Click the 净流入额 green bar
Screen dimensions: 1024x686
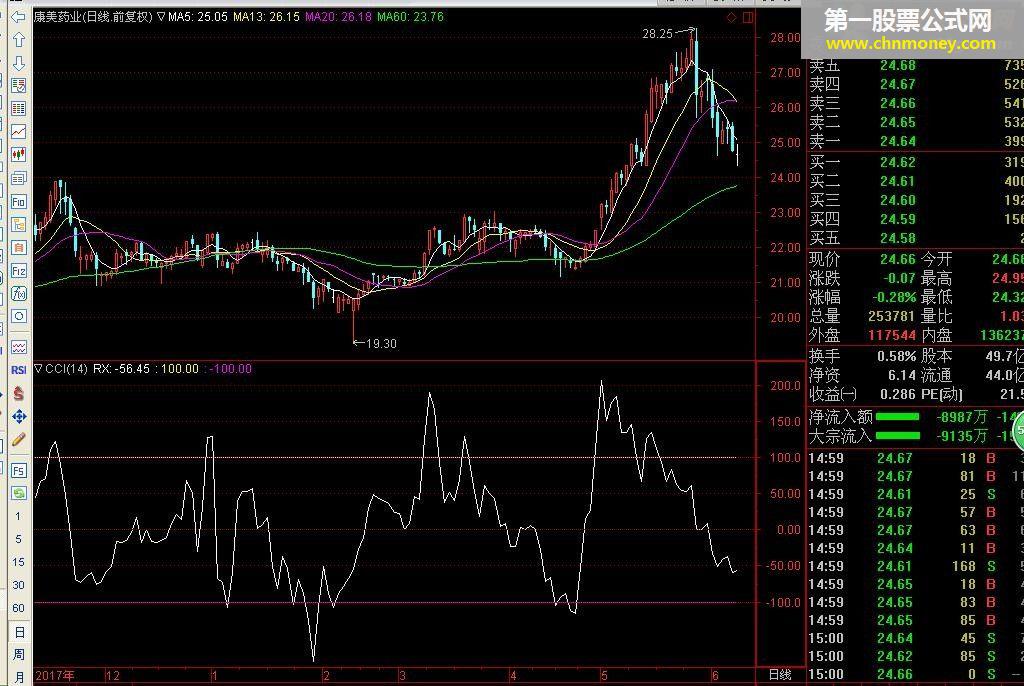tap(897, 417)
